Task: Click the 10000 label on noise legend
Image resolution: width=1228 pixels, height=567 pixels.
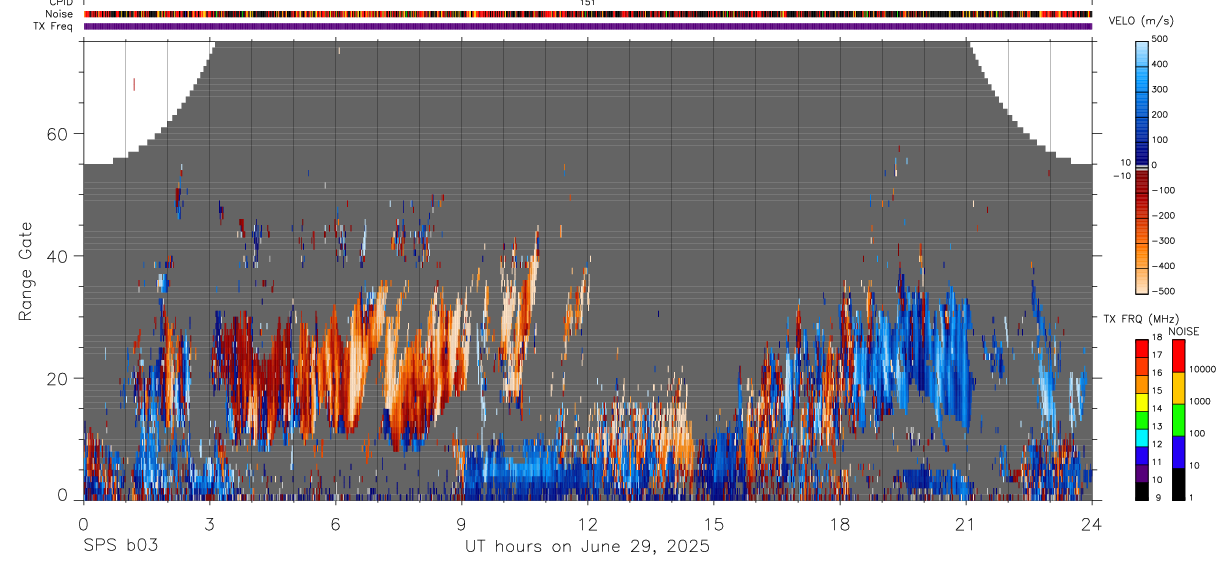Action: point(1202,368)
